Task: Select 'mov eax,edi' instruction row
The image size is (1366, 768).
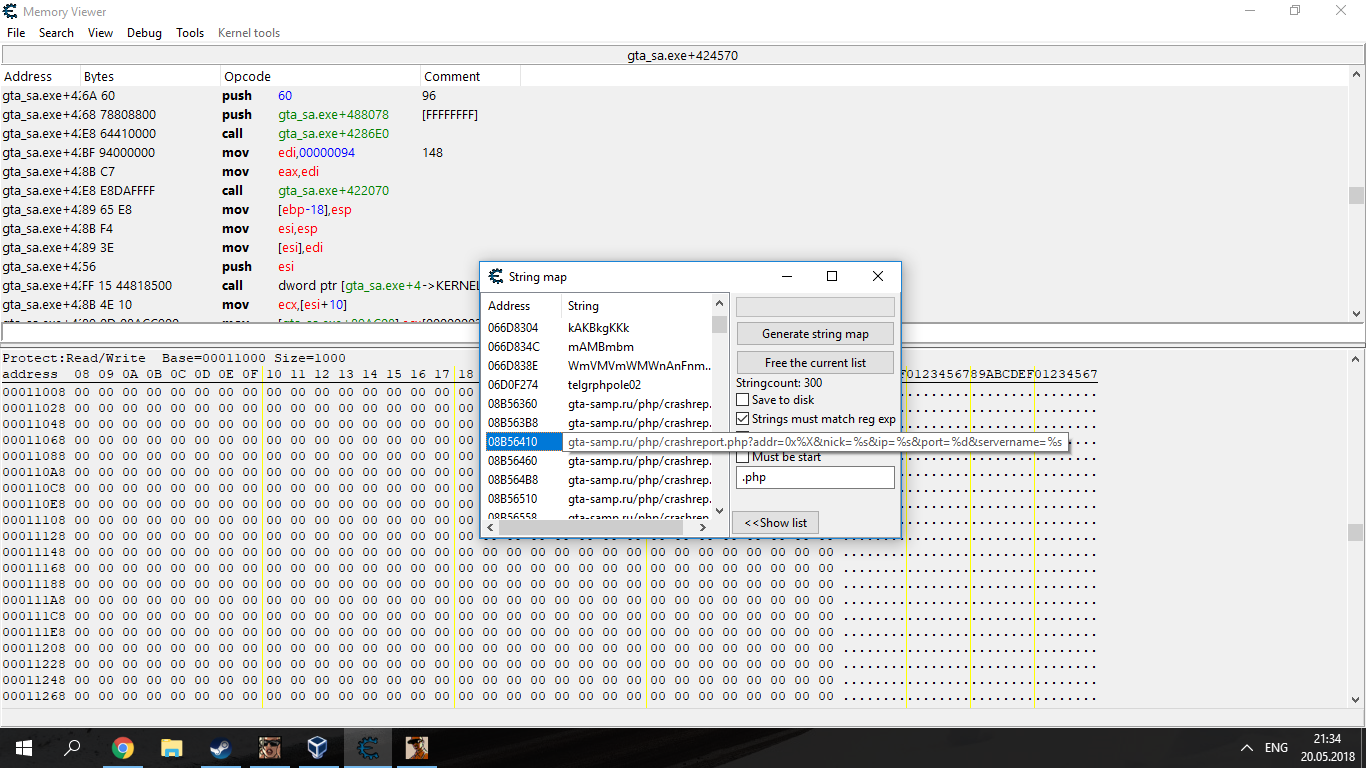Action: coord(673,172)
